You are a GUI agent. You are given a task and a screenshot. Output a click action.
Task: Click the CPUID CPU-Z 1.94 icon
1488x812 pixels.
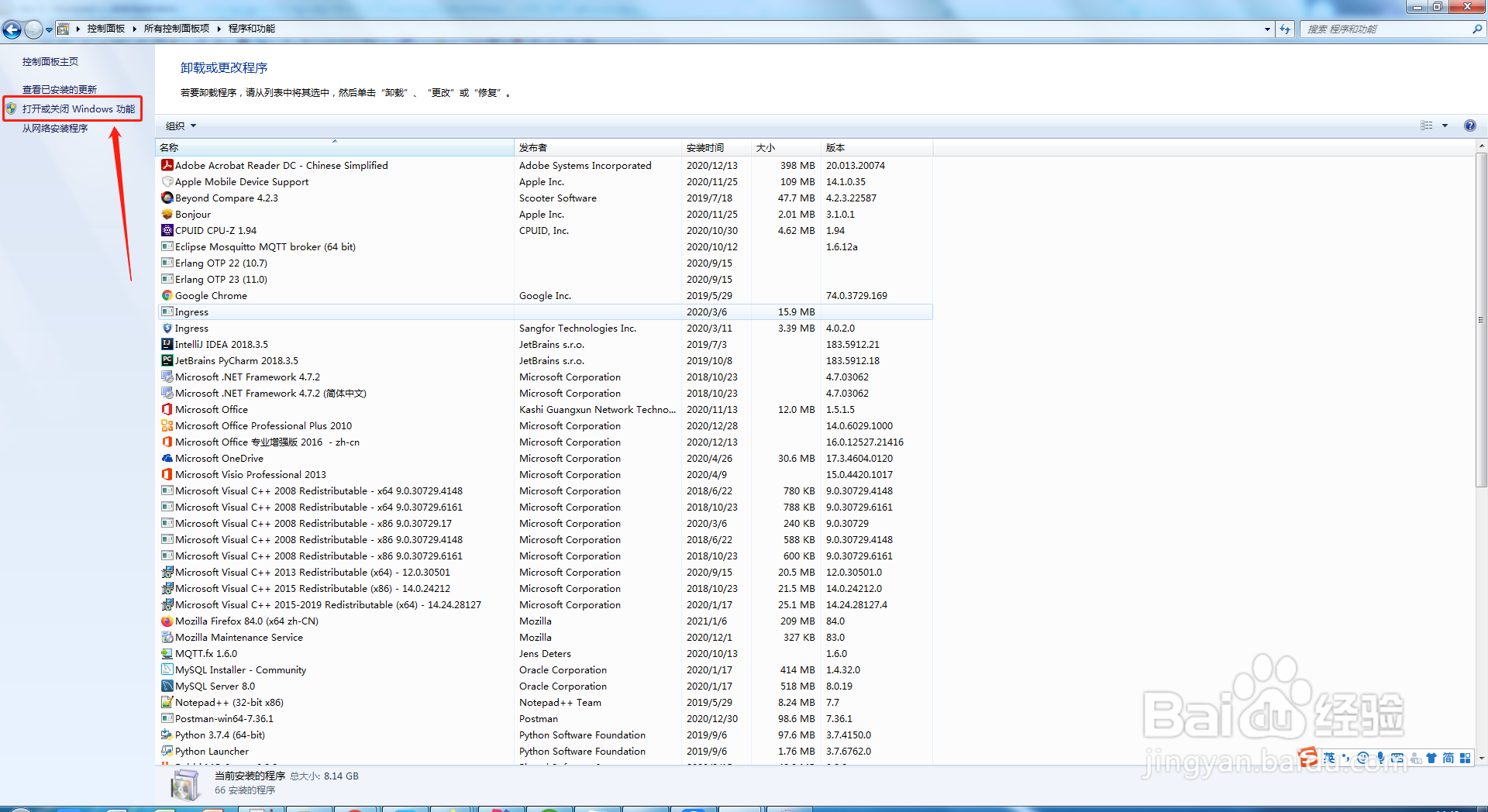(x=167, y=230)
